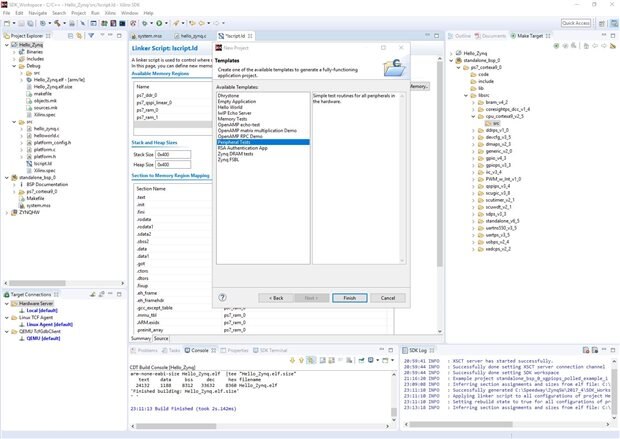The image size is (620, 439).
Task: Click the Quick Access search box
Action: [x=575, y=22]
